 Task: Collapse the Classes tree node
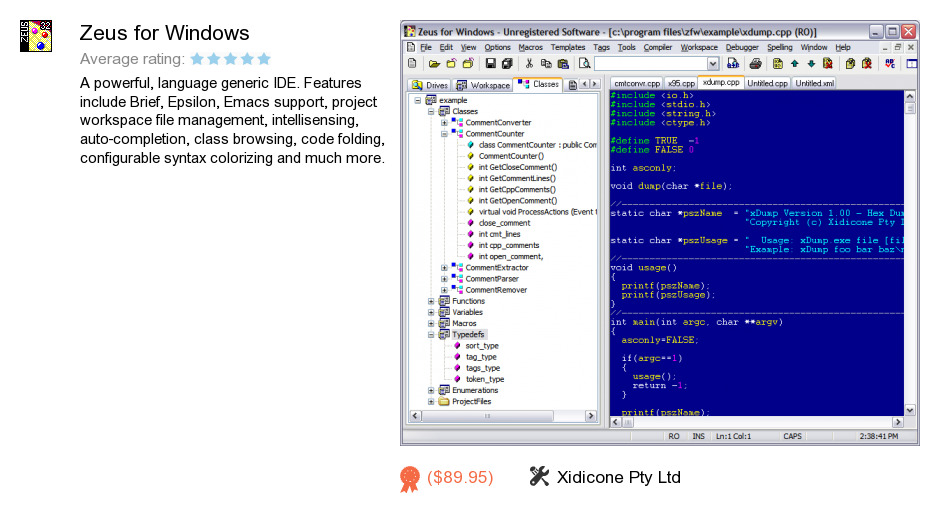point(431,112)
